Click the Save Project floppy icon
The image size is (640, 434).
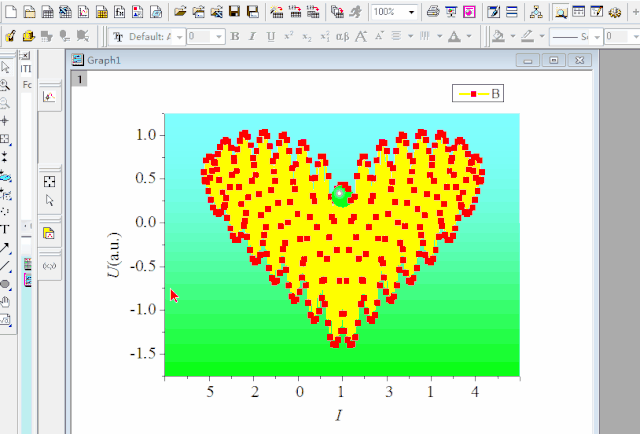pos(234,12)
